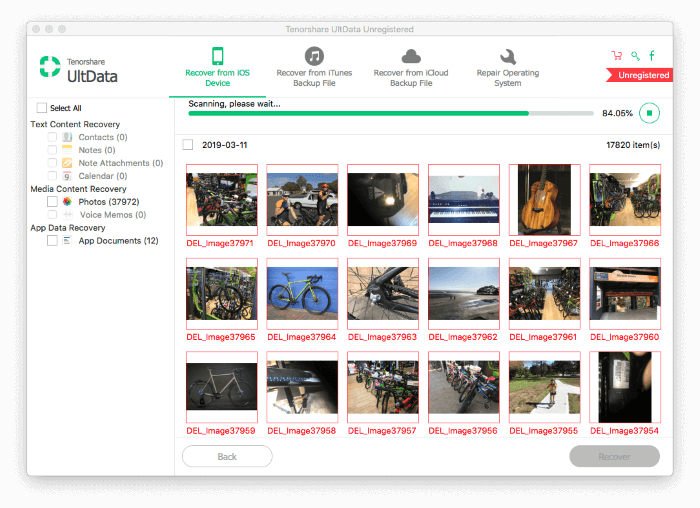Select thumbnail DEL_Image37956
This screenshot has height=508, width=700.
[x=464, y=387]
